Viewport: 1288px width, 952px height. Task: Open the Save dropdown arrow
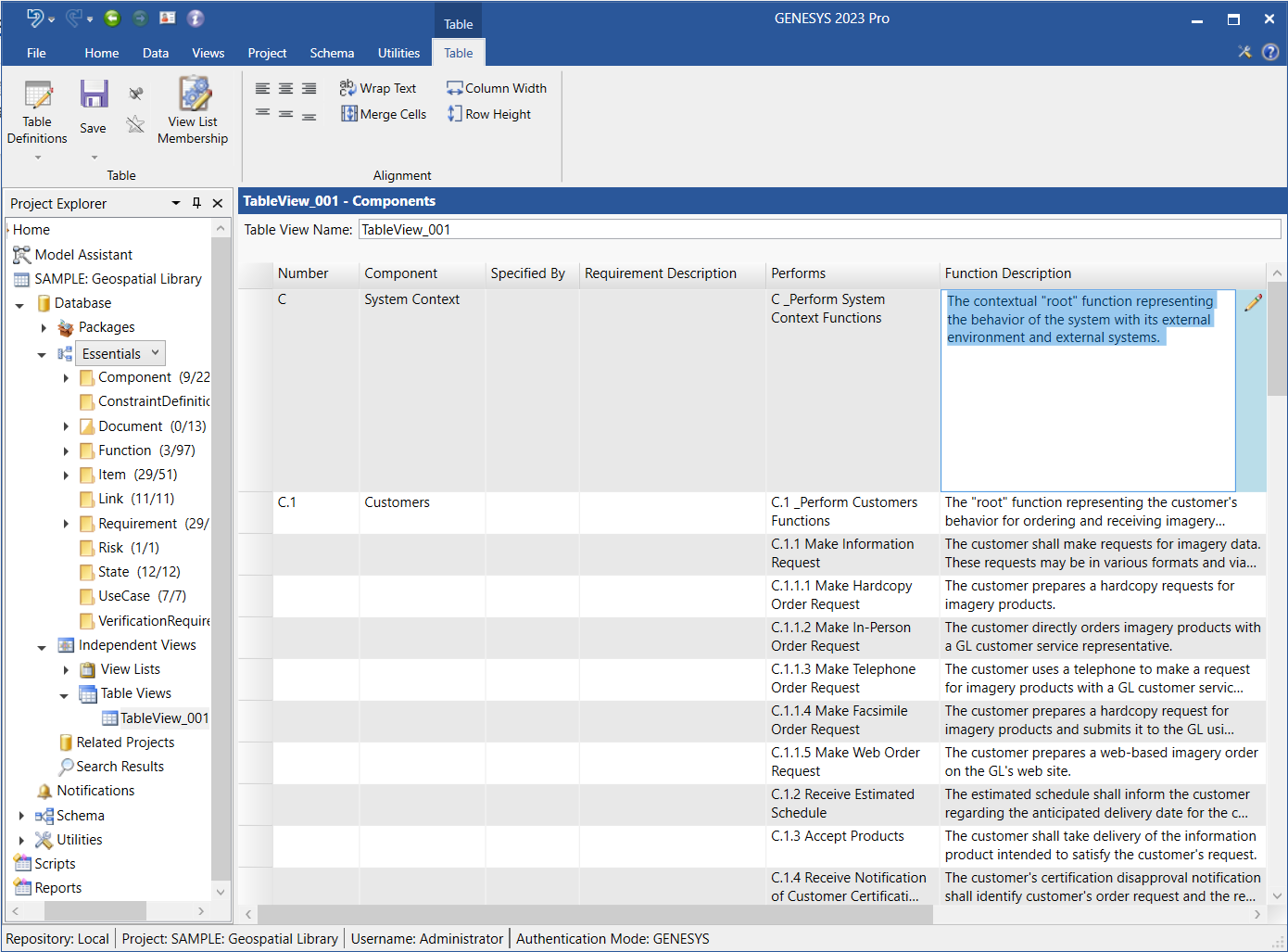pyautogui.click(x=95, y=158)
